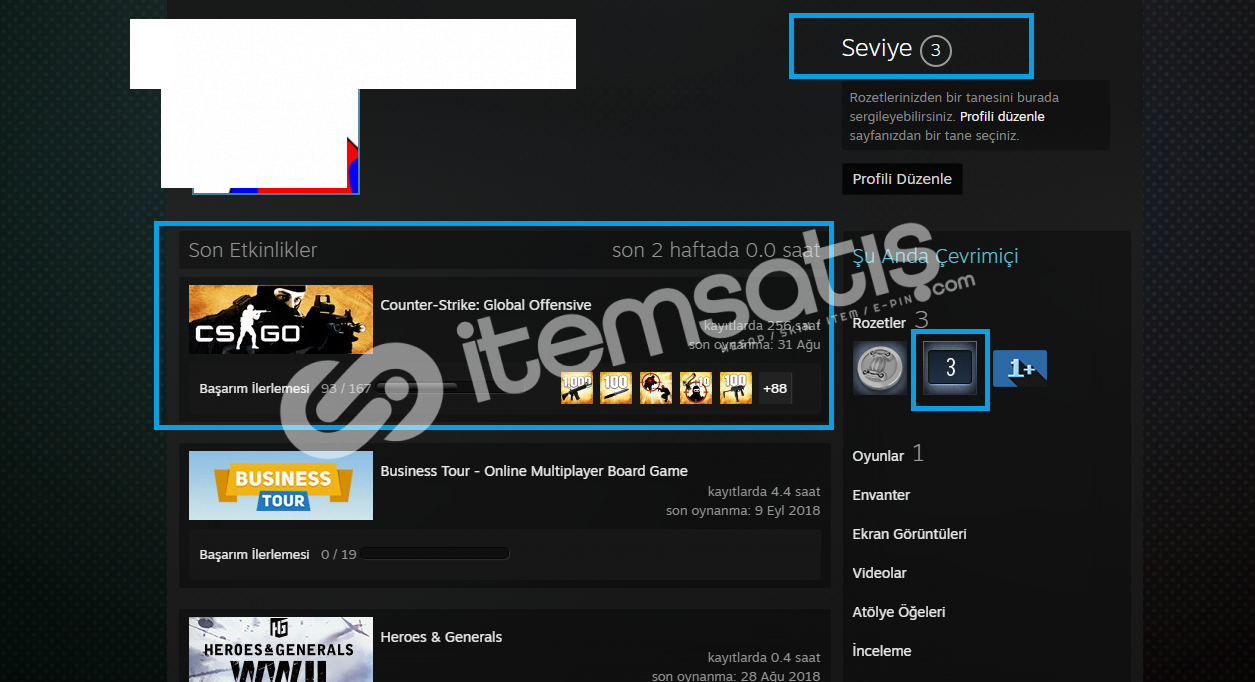1255x682 pixels.
Task: Click the 'son 2 haftada 0.0 saat' text
Action: tap(716, 250)
